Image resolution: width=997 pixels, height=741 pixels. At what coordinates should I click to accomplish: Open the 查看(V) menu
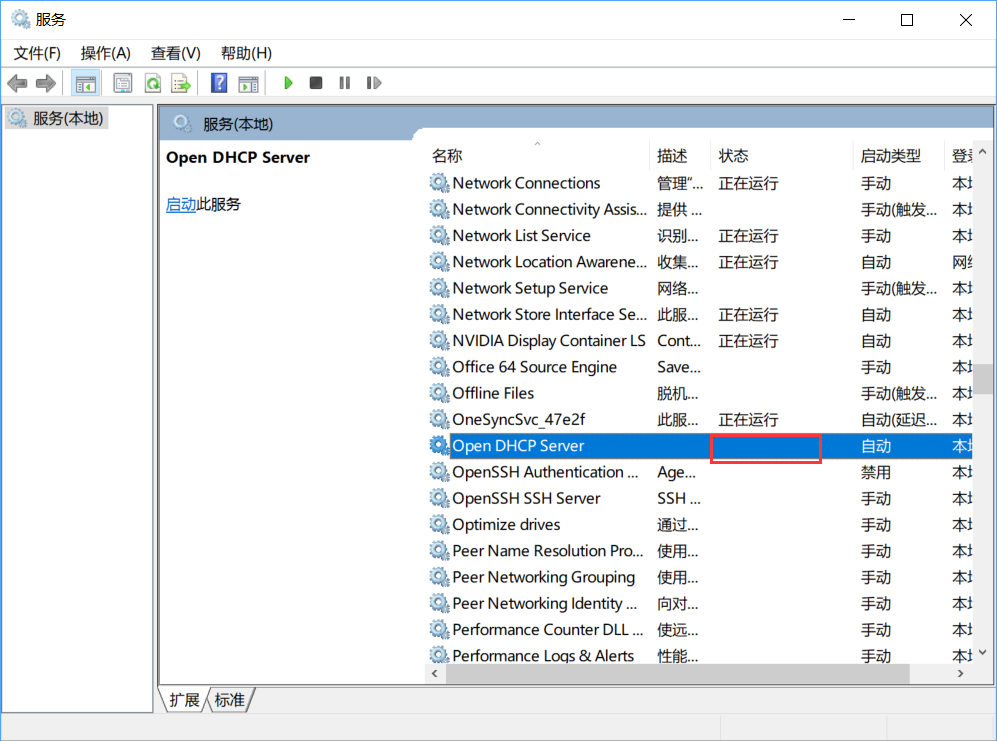175,53
